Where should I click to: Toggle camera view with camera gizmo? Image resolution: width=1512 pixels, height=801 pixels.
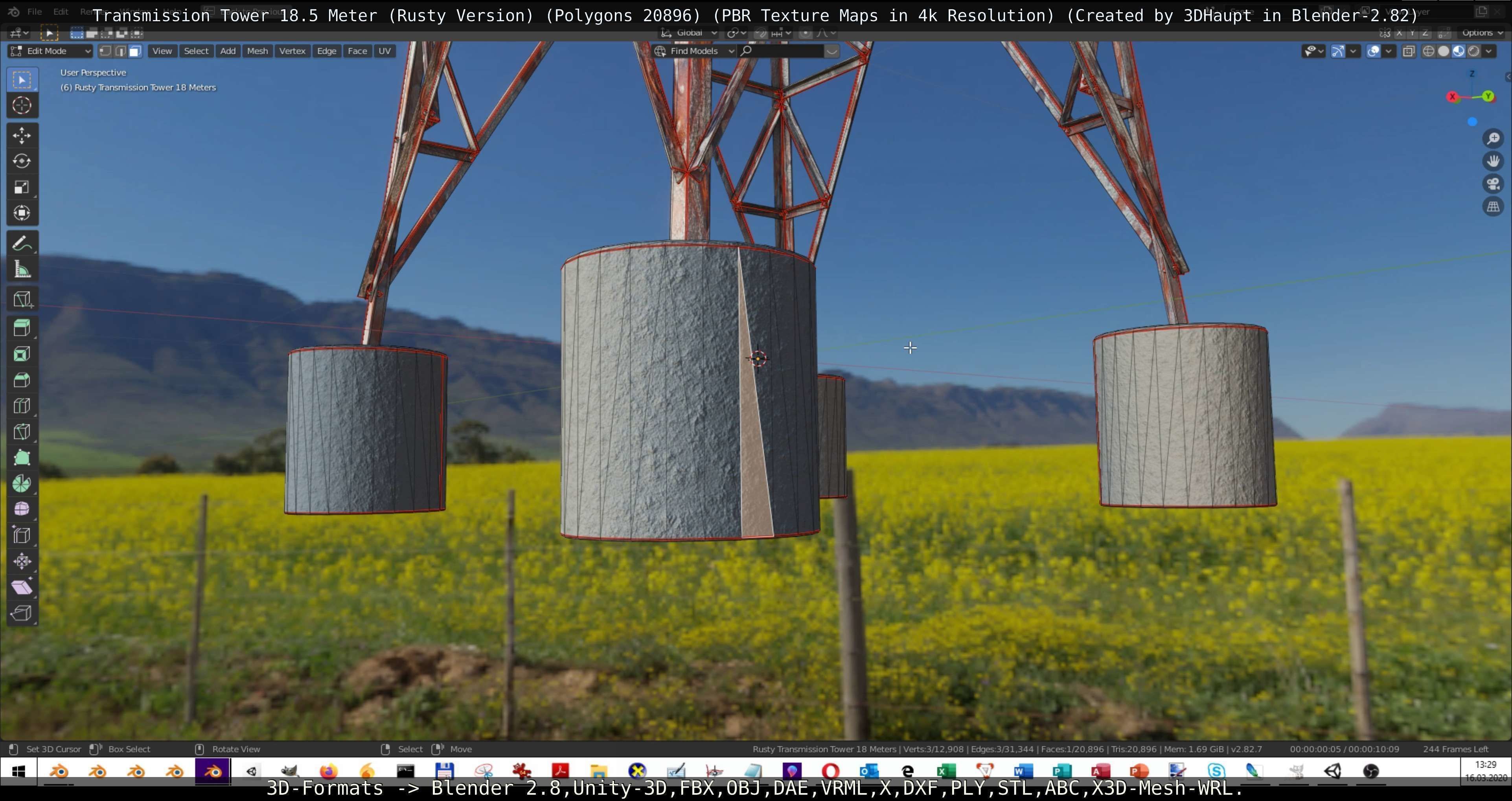1493,184
